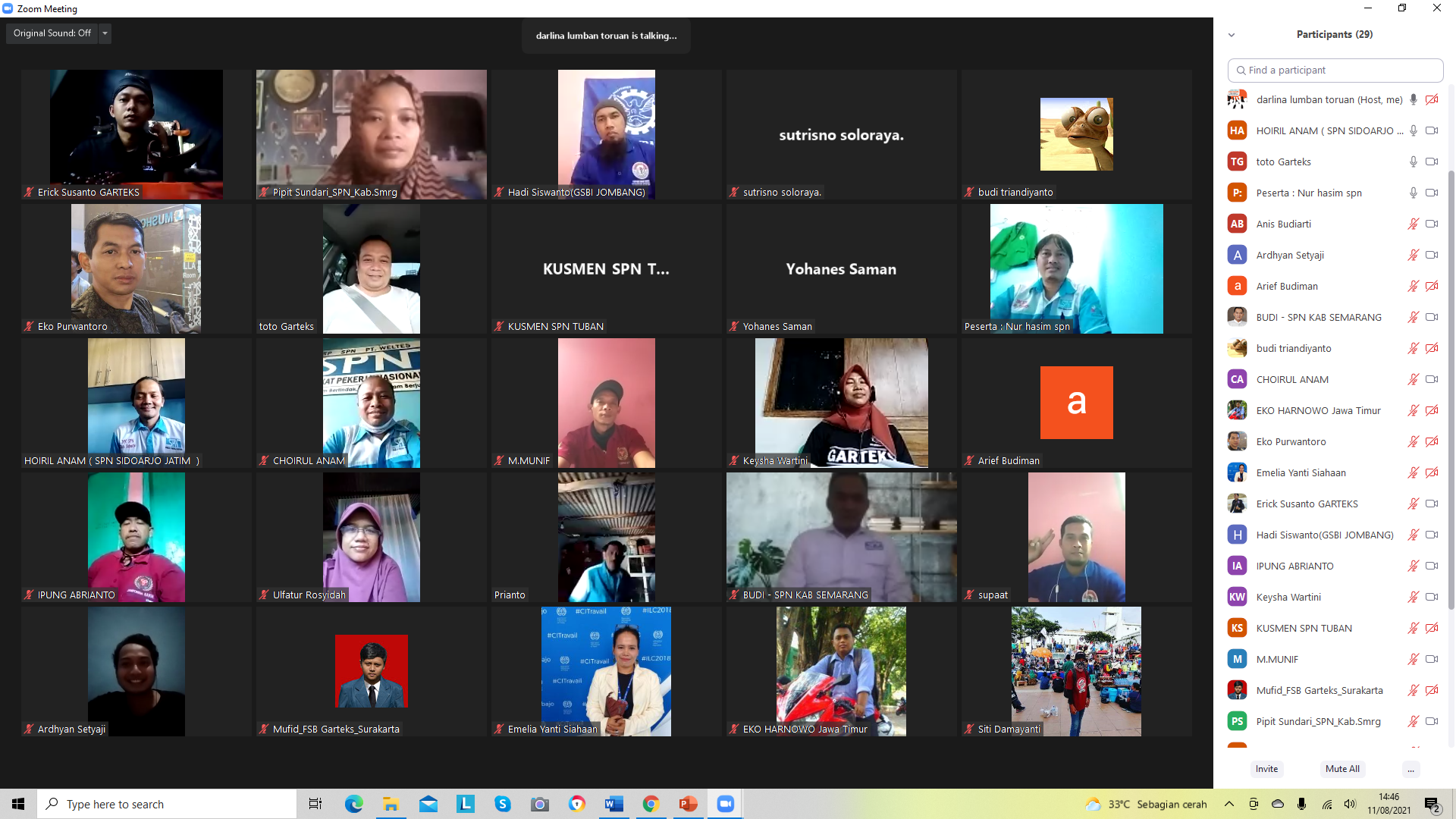The image size is (1456, 819).
Task: Click microphone icon next to HOIRIL ANAM
Action: [x=1413, y=130]
